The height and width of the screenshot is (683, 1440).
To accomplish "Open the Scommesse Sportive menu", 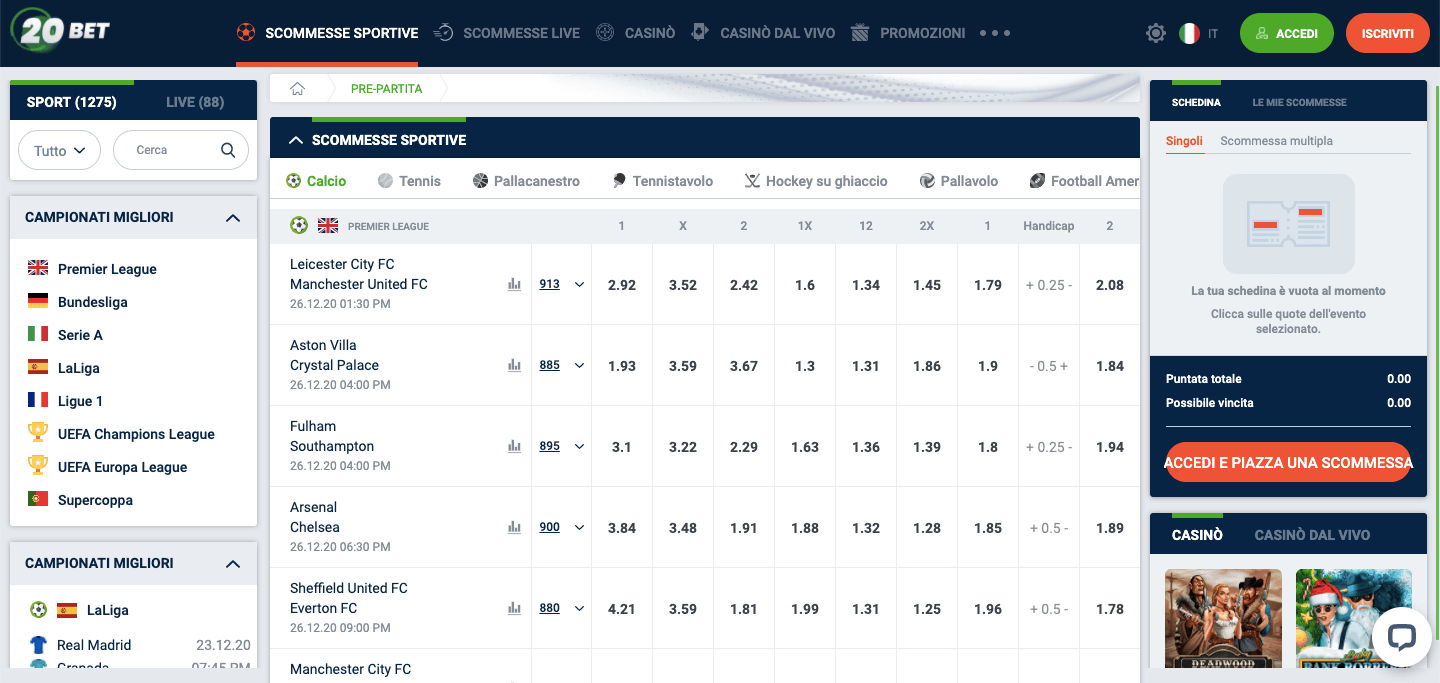I will pos(327,33).
